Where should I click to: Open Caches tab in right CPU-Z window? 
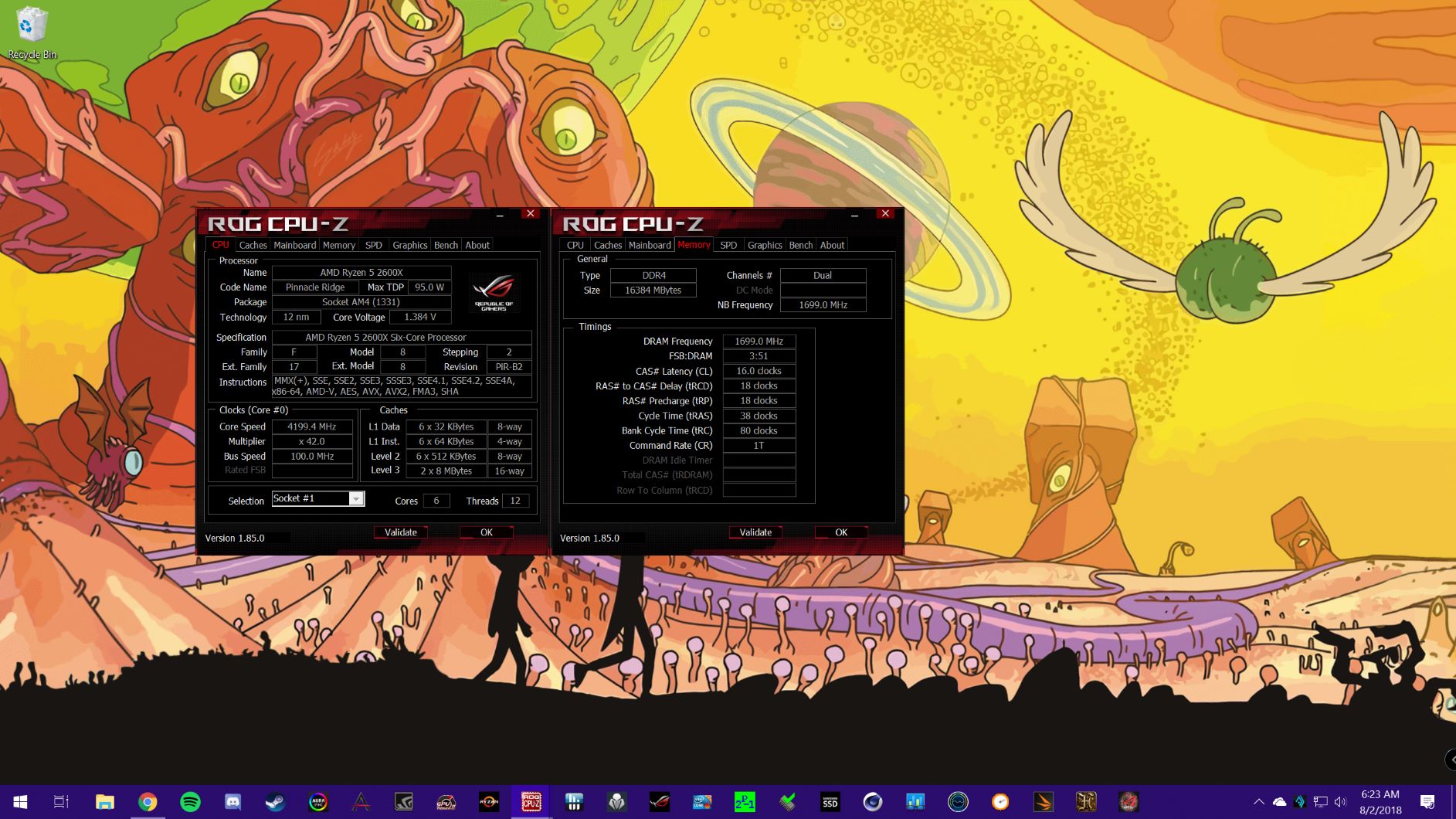608,245
